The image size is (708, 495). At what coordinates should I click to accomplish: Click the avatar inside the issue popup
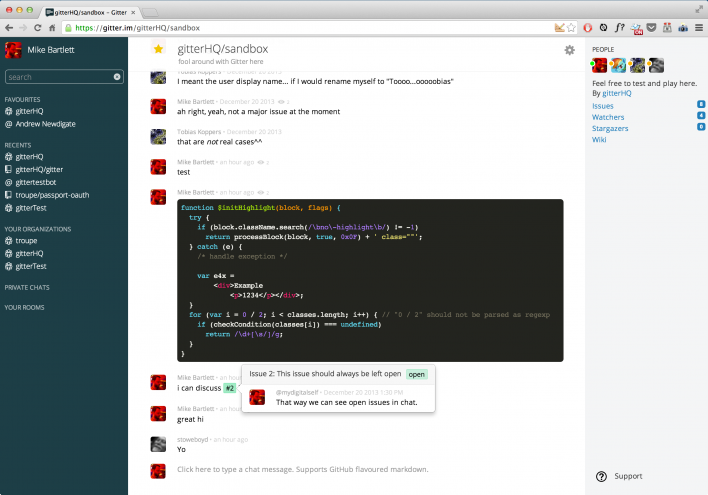click(x=257, y=397)
